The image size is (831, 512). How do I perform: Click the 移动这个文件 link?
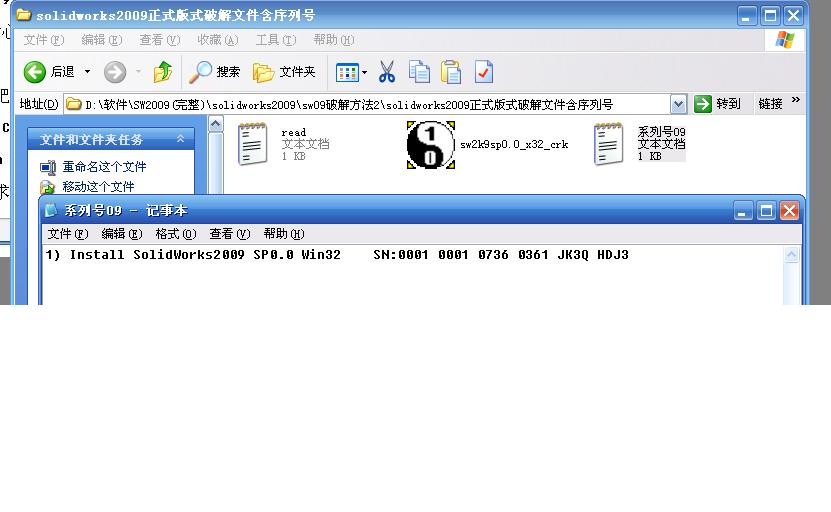99,187
